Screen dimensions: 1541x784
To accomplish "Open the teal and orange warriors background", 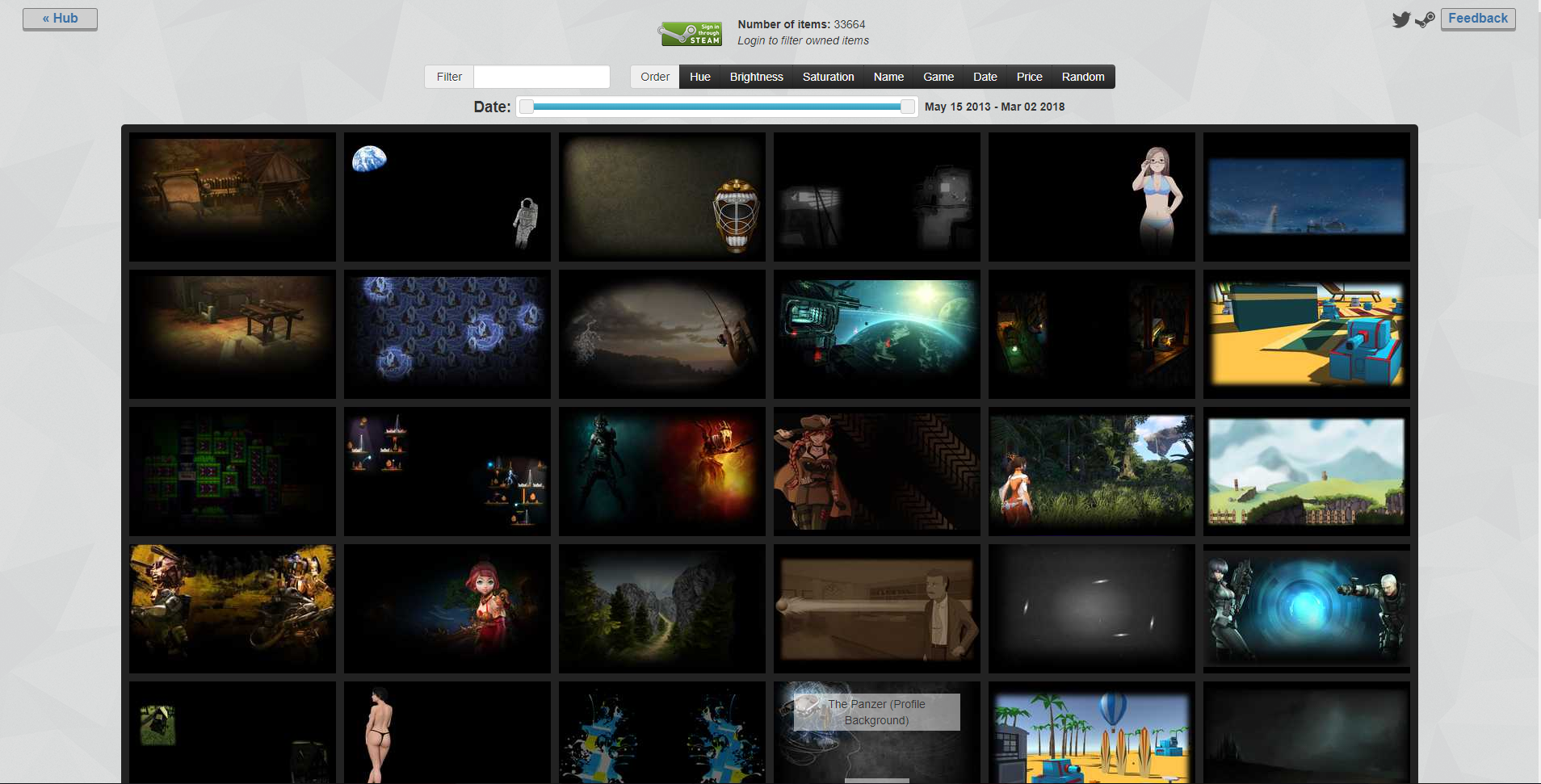I will tap(662, 472).
